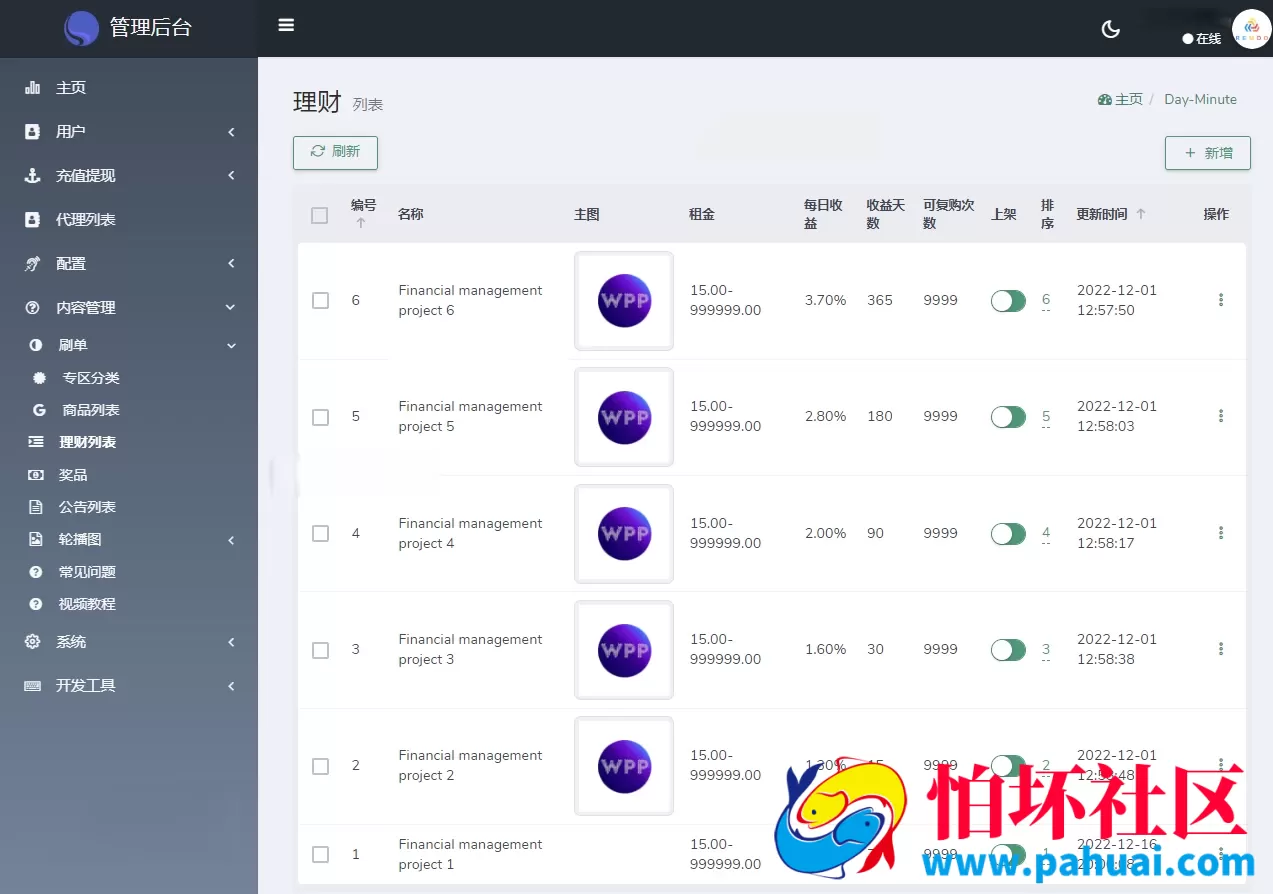Image resolution: width=1273 pixels, height=894 pixels.
Task: Click the 商品列表 G icon
Action: [39, 410]
